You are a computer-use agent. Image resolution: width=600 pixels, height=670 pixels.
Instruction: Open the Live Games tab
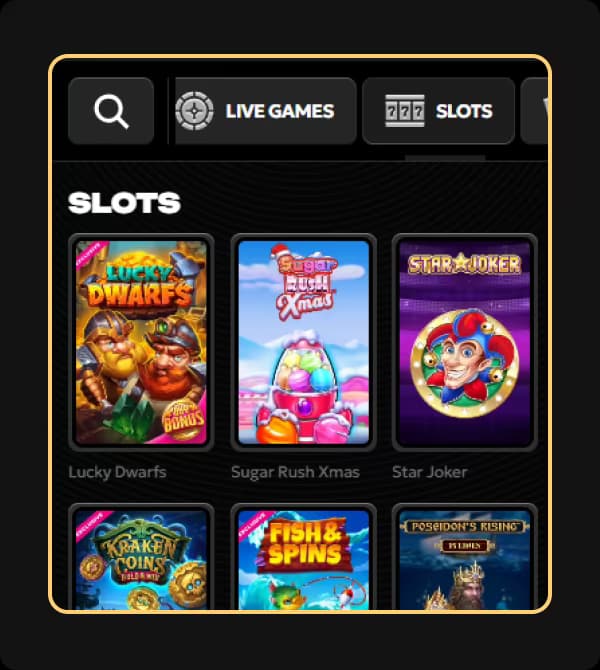point(265,111)
